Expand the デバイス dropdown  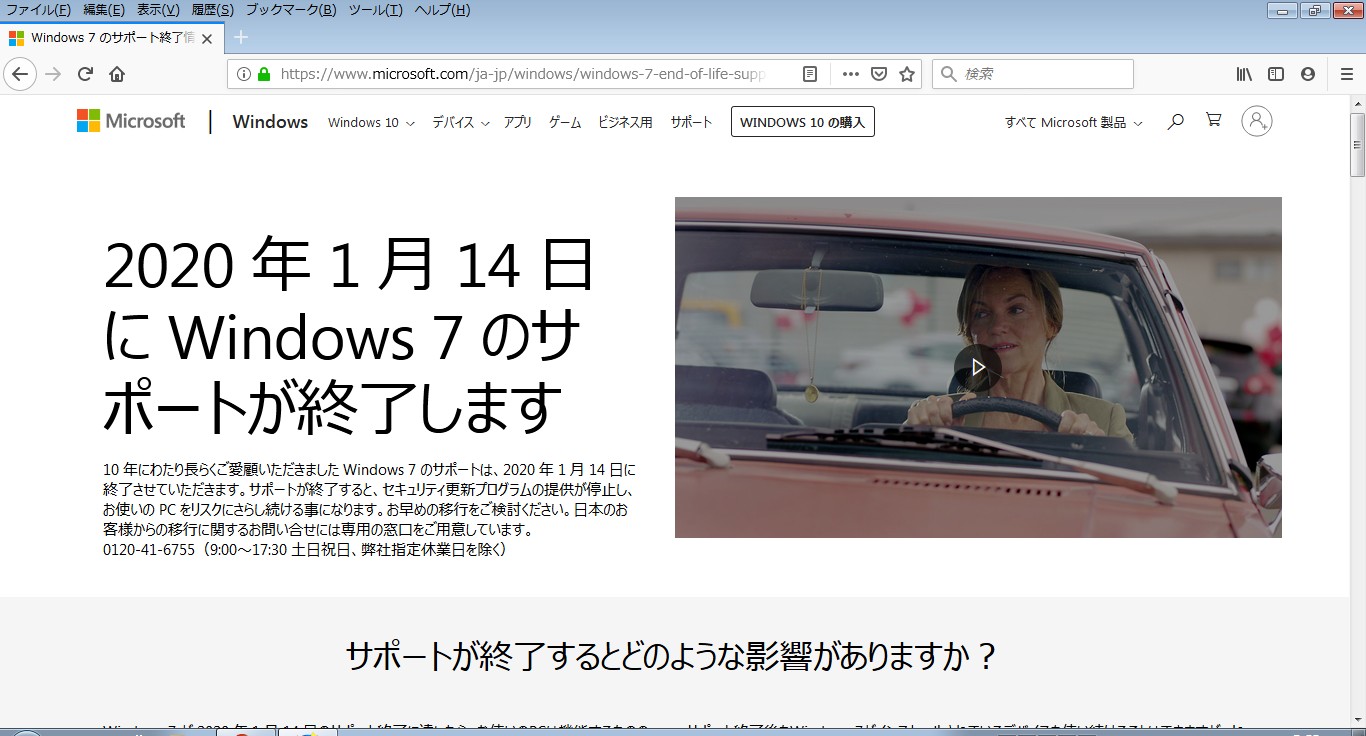(461, 122)
